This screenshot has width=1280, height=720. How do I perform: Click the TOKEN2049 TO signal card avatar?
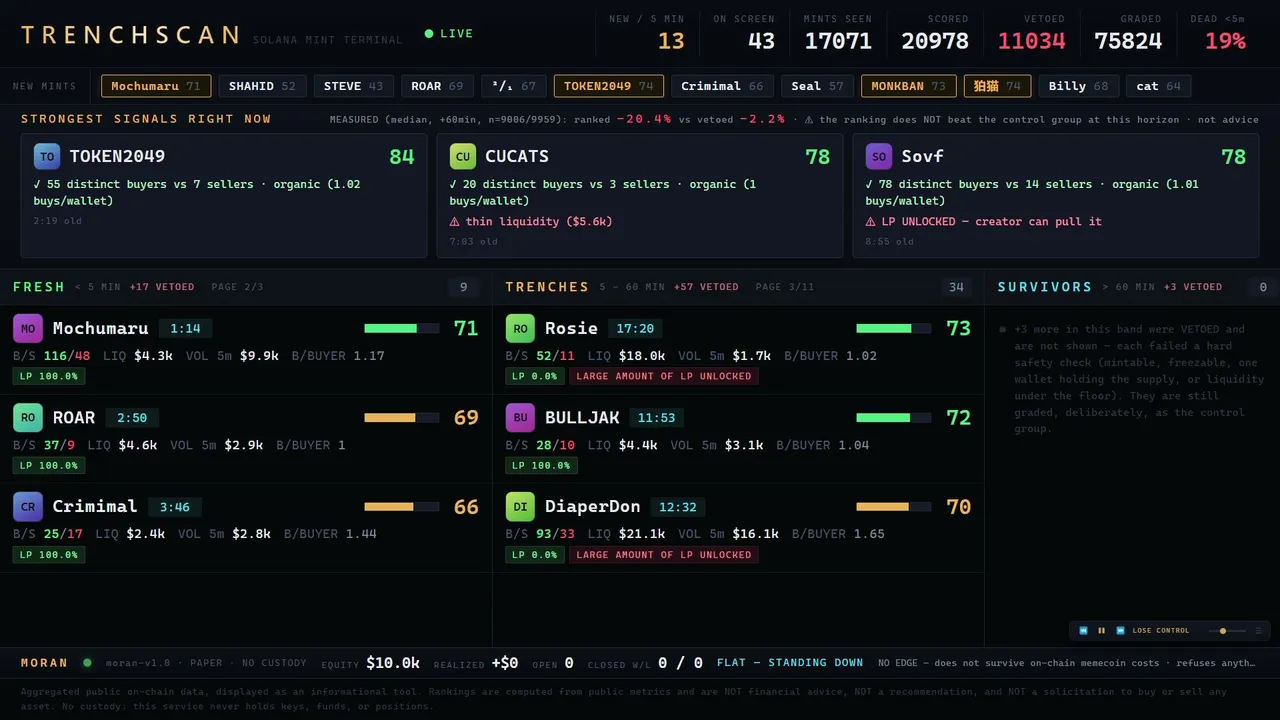coord(46,156)
